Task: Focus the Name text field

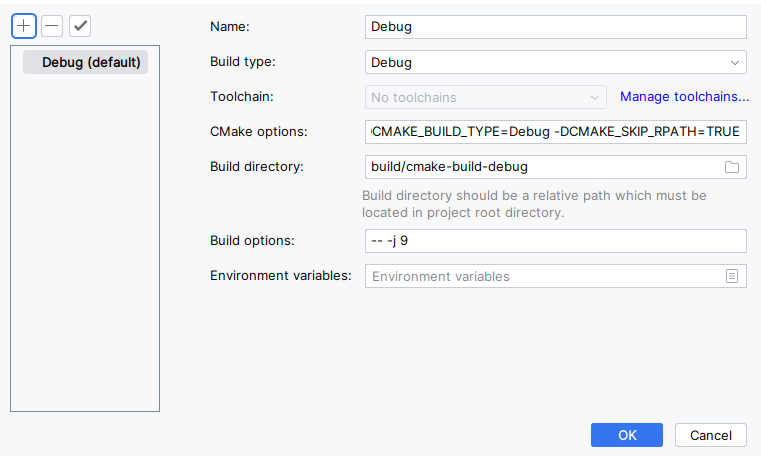Action: (x=556, y=27)
